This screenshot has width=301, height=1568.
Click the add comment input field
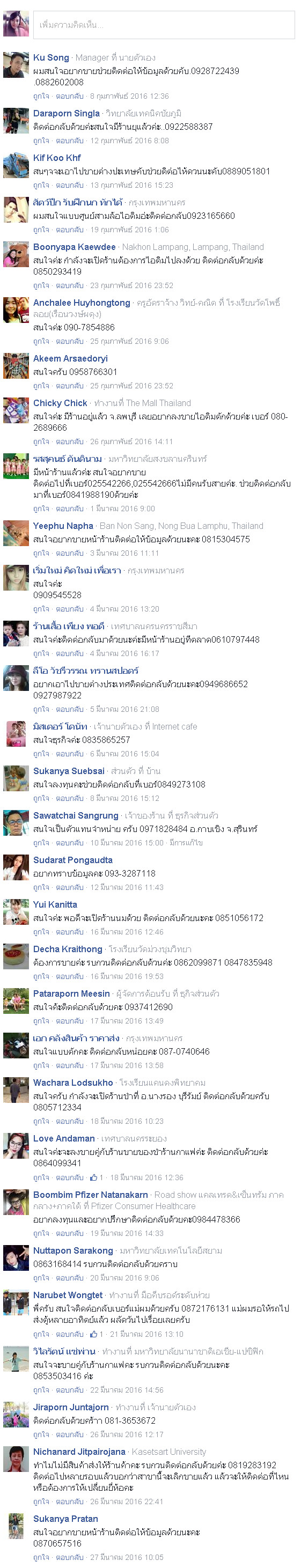(163, 25)
